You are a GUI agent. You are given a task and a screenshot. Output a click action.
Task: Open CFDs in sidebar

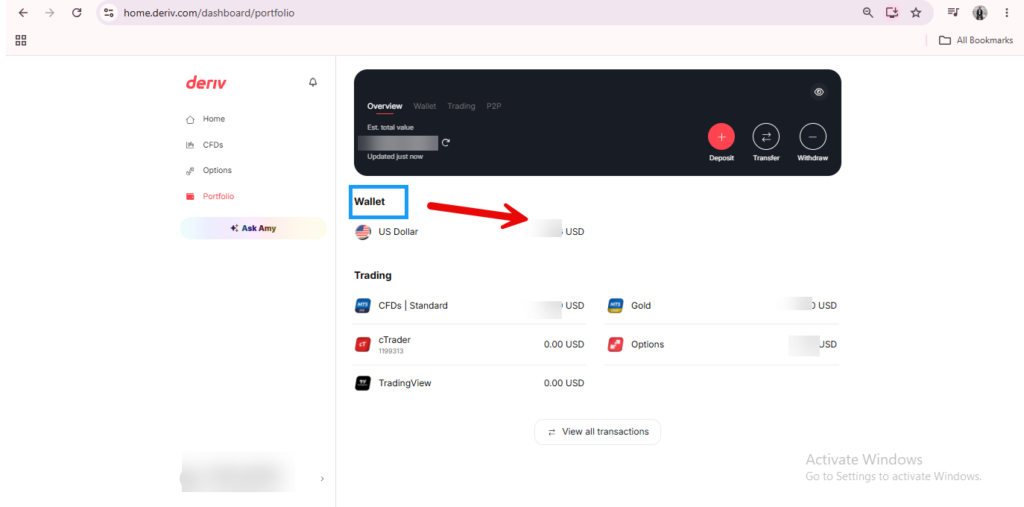(213, 145)
